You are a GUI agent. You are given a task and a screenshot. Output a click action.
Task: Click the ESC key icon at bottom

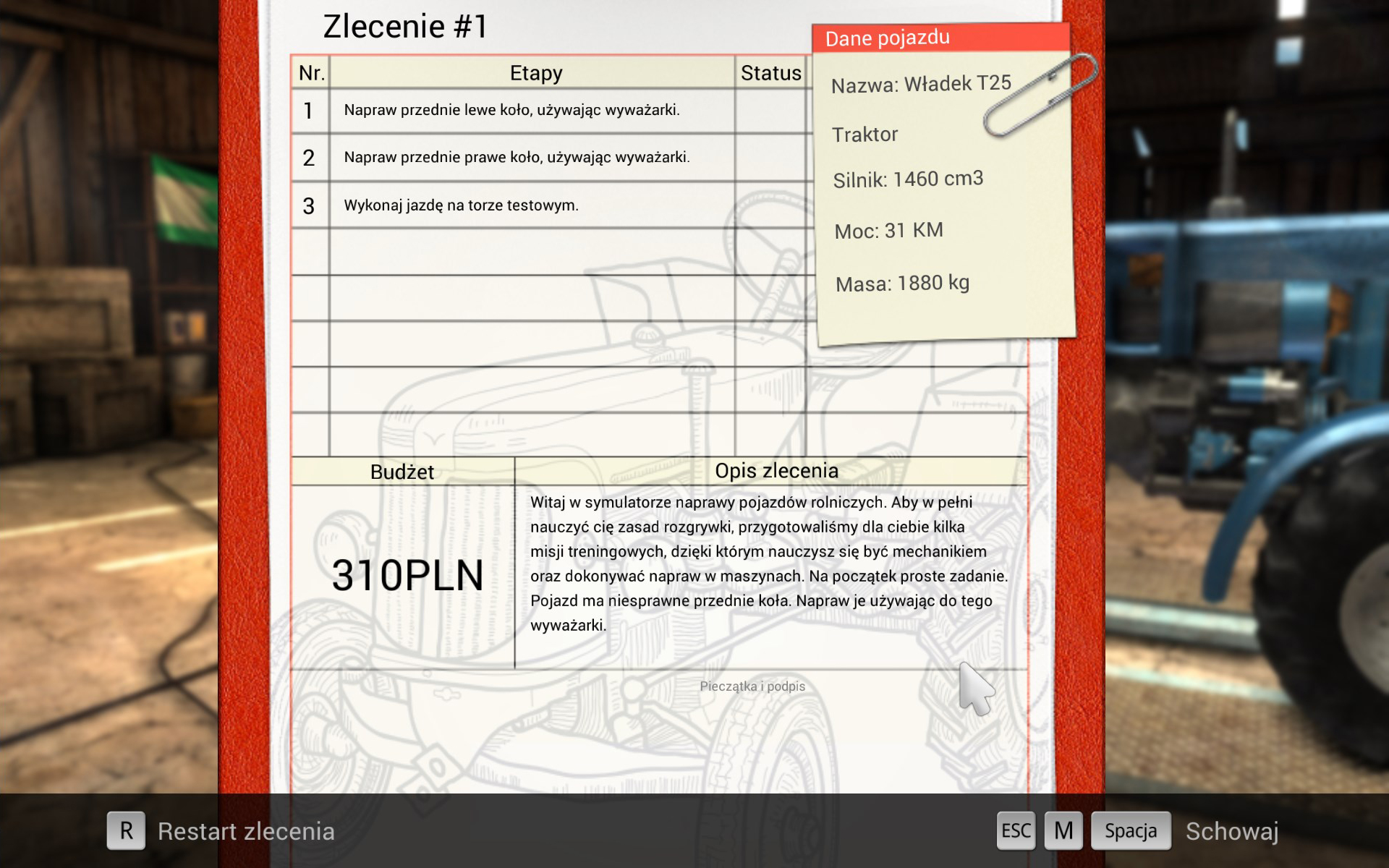pos(1016,830)
